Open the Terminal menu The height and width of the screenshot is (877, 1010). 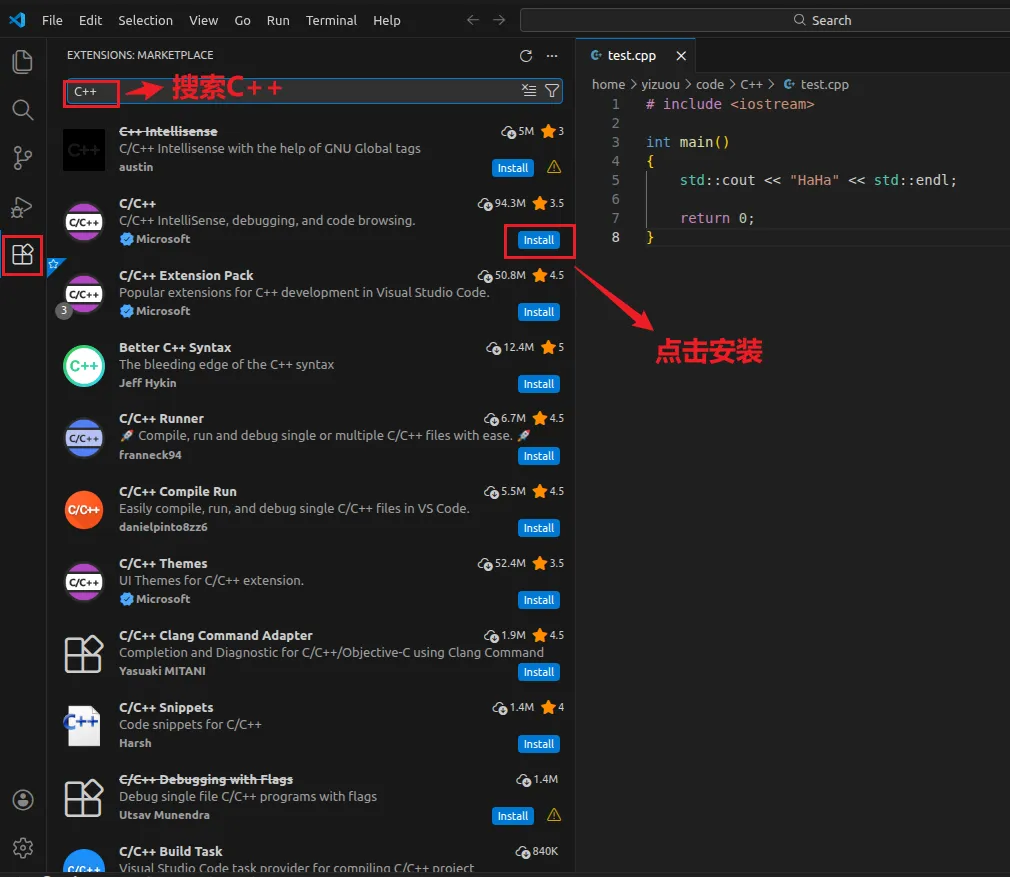pyautogui.click(x=331, y=20)
